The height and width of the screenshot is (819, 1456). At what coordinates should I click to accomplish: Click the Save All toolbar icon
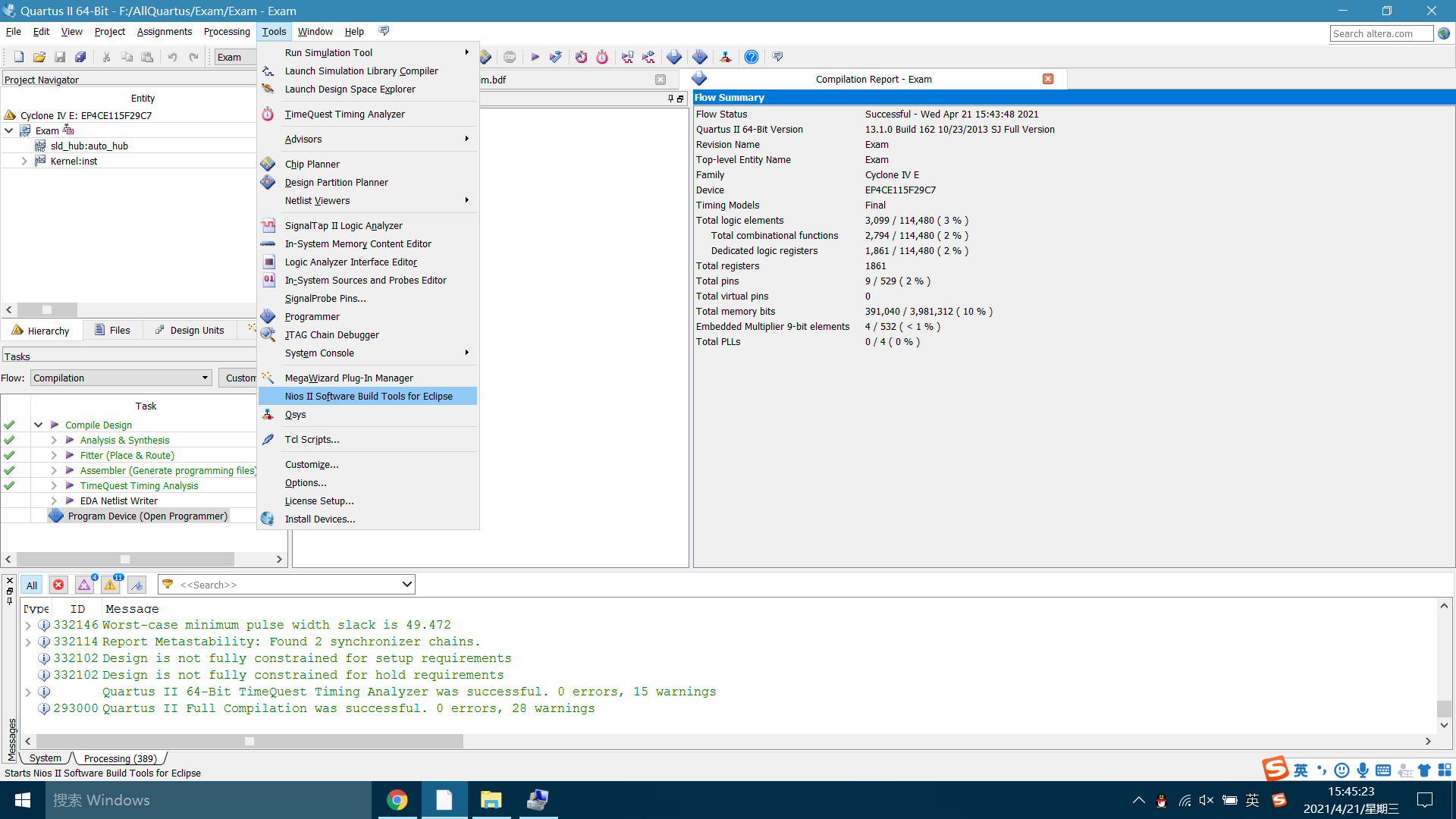[x=80, y=57]
